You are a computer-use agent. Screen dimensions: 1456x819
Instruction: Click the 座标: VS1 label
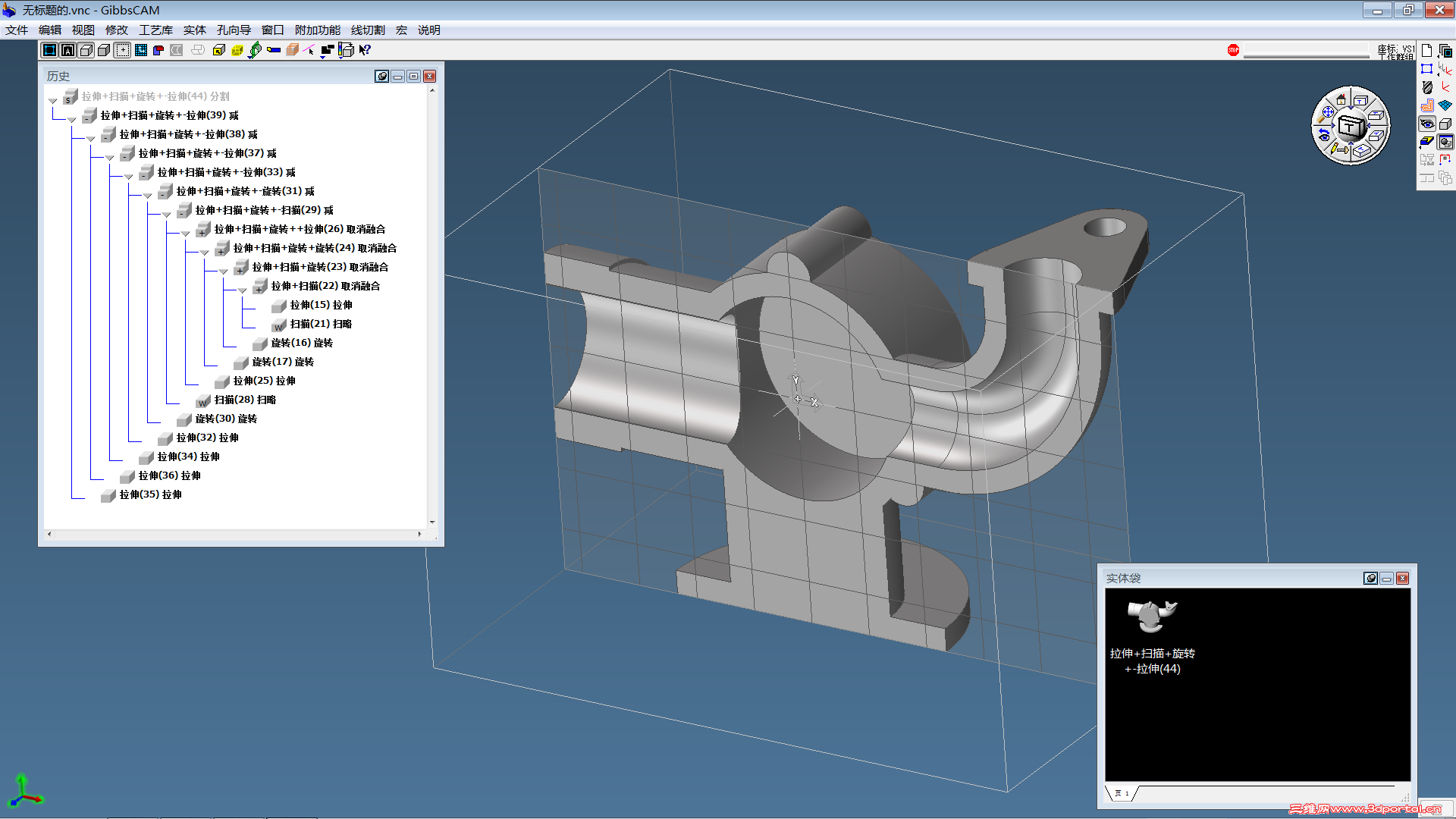1395,49
